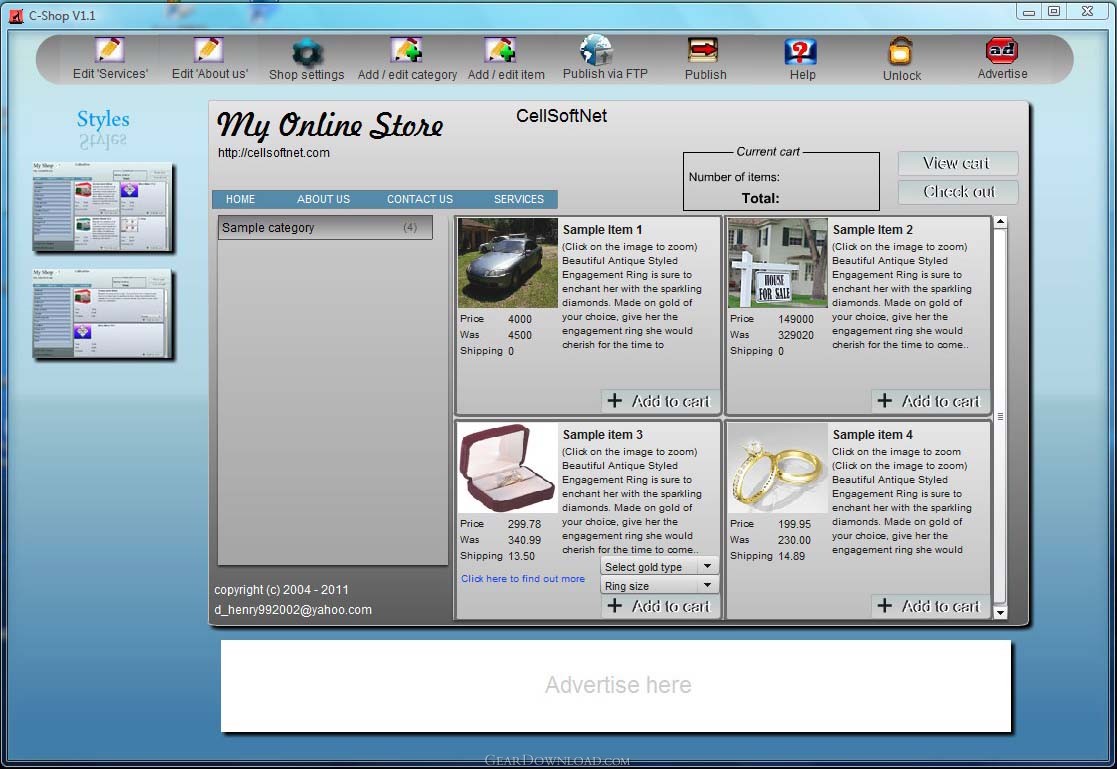The image size is (1117, 769).
Task: Follow the 'Click here to find out more' link
Action: click(x=523, y=579)
